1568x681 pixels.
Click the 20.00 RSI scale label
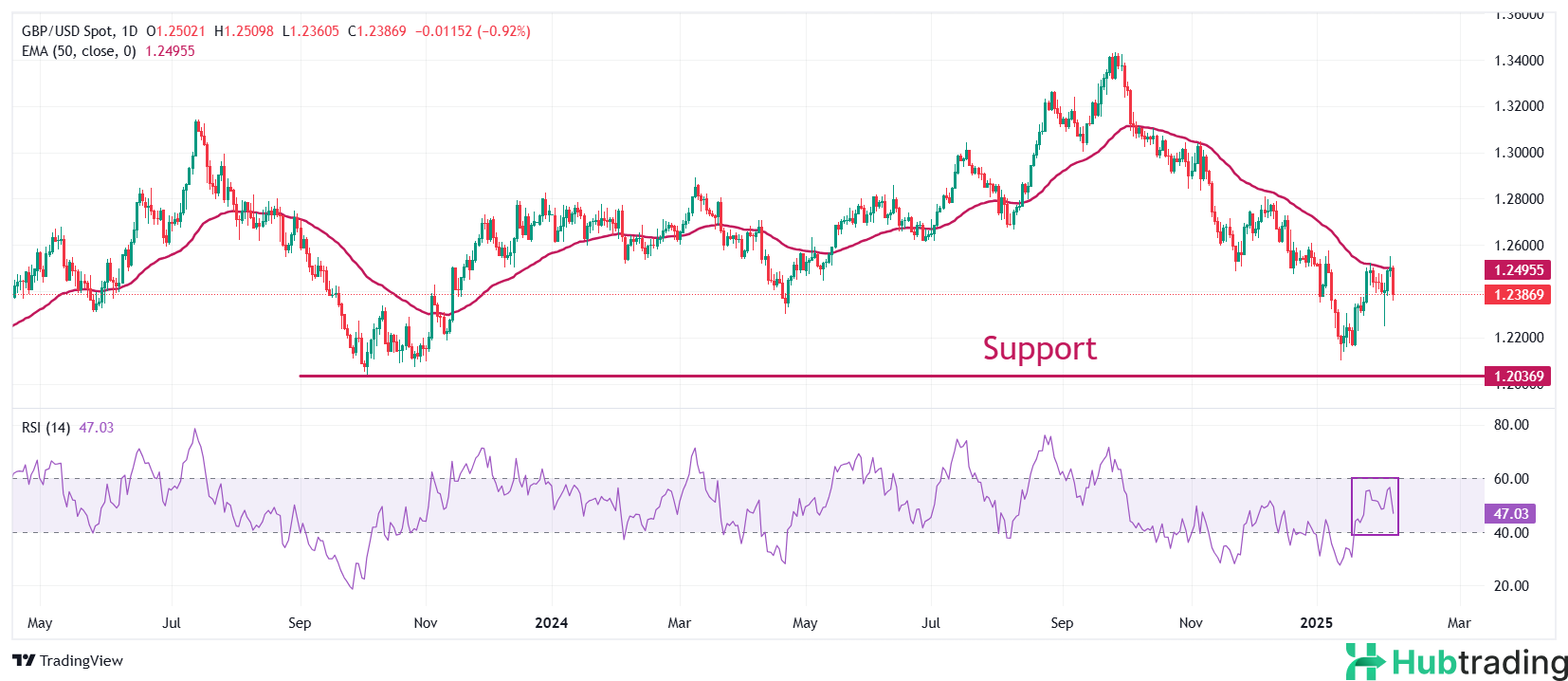point(1511,586)
